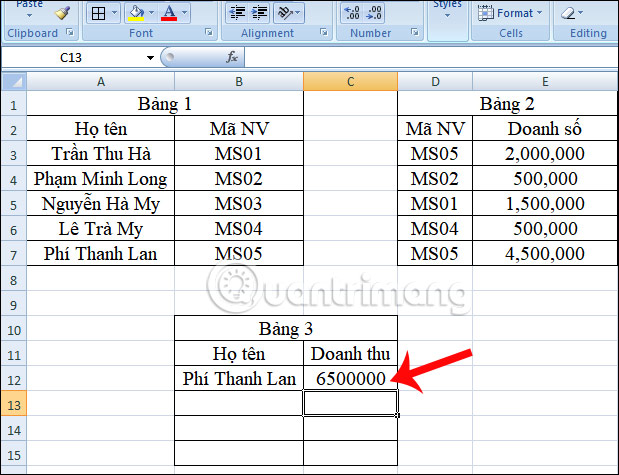
Task: Click the Insert Function fx icon
Action: click(x=232, y=57)
